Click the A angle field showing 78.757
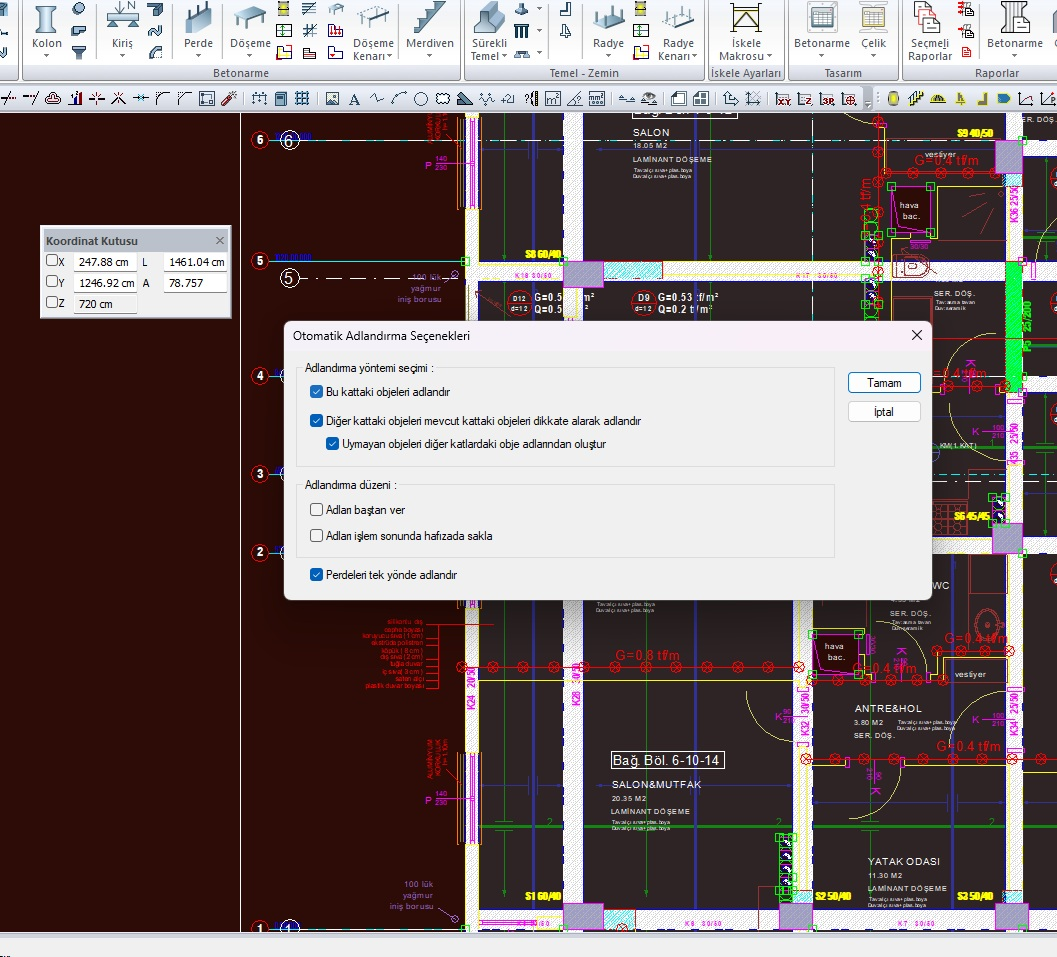 tap(195, 283)
